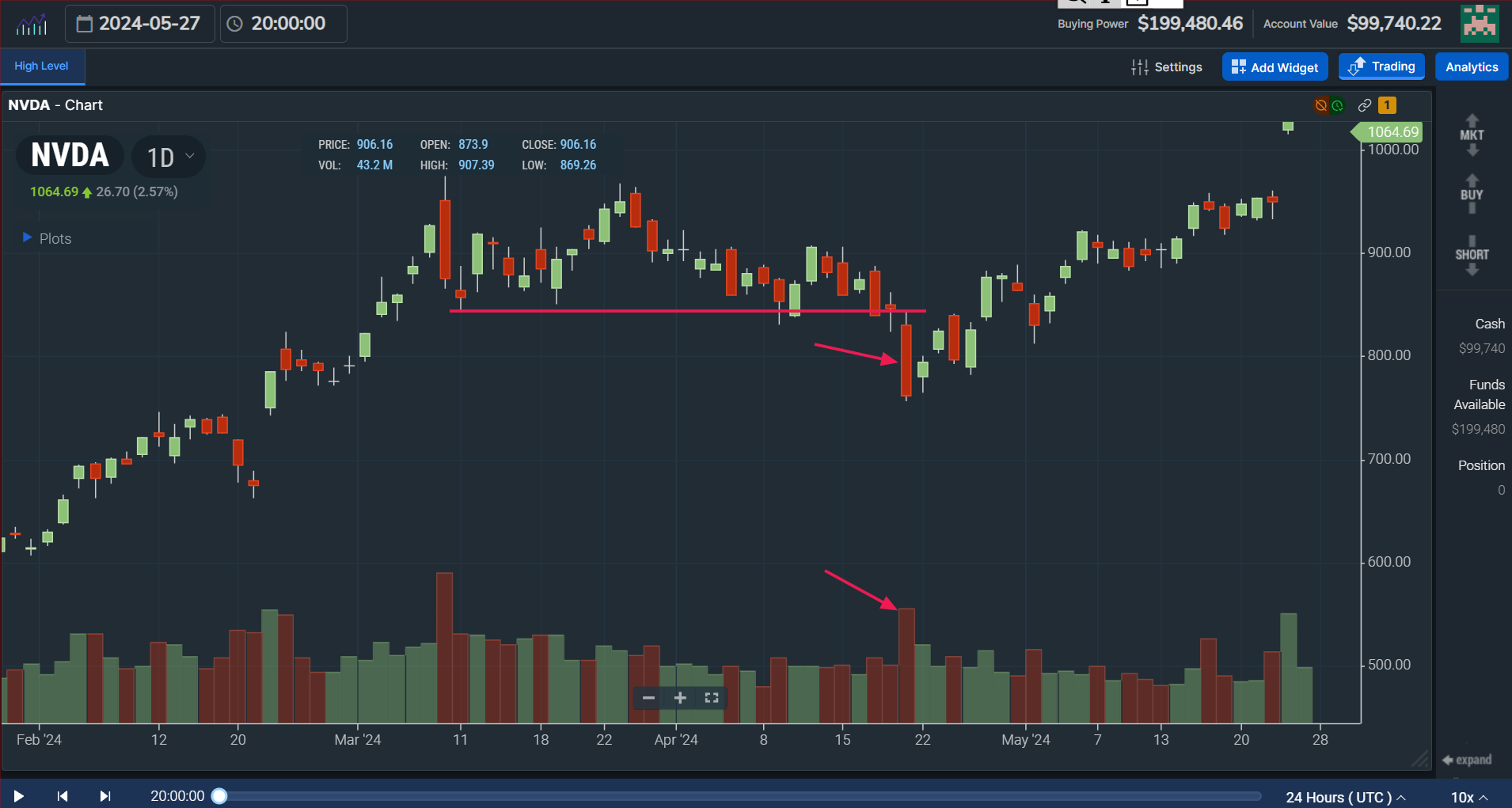1512x808 pixels.
Task: Expand the Plots section
Action: 26,238
